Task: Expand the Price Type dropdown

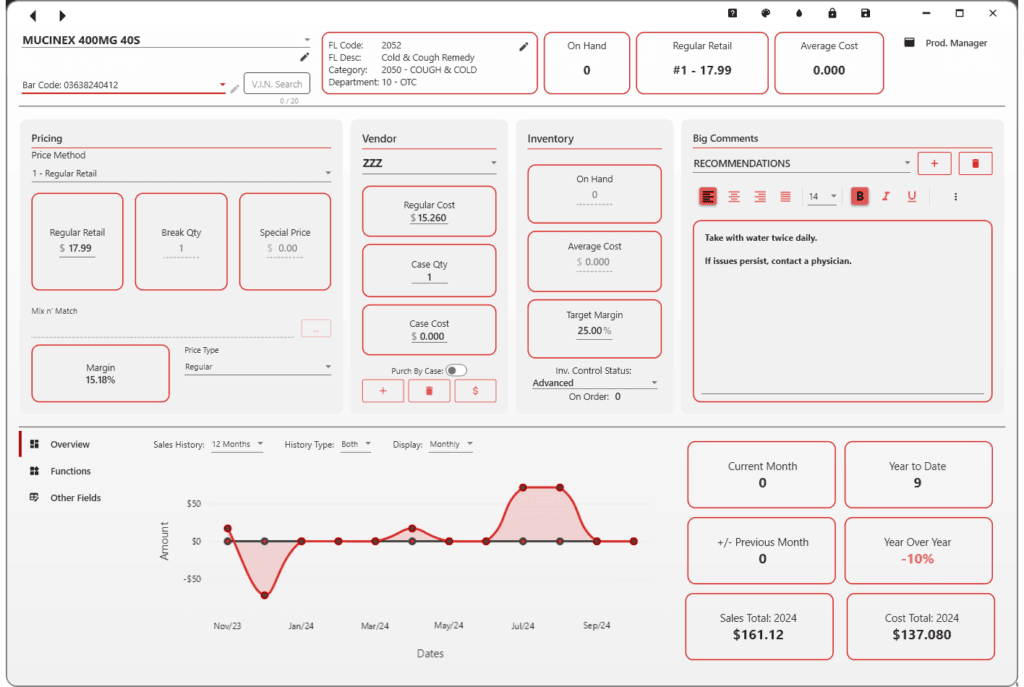Action: tap(258, 367)
